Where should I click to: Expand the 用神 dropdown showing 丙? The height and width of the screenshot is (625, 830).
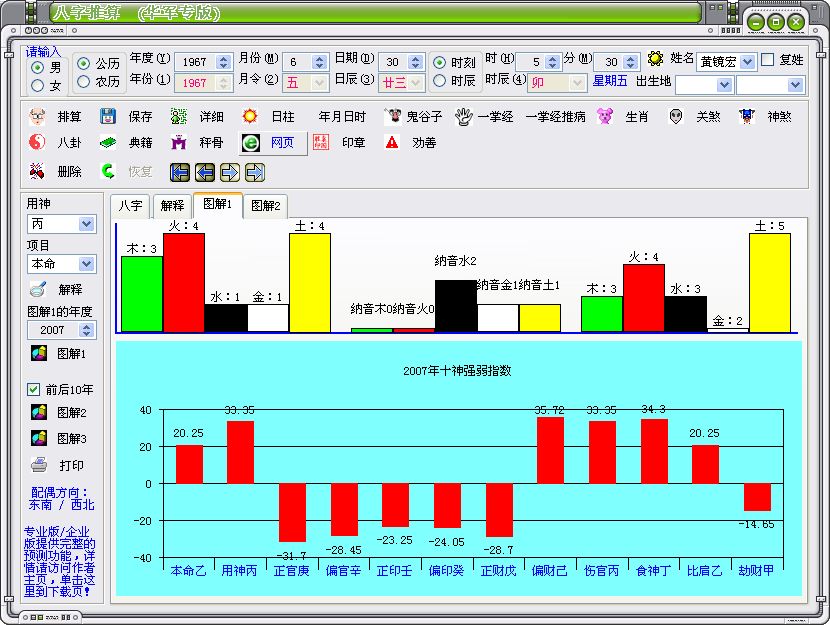pyautogui.click(x=87, y=224)
